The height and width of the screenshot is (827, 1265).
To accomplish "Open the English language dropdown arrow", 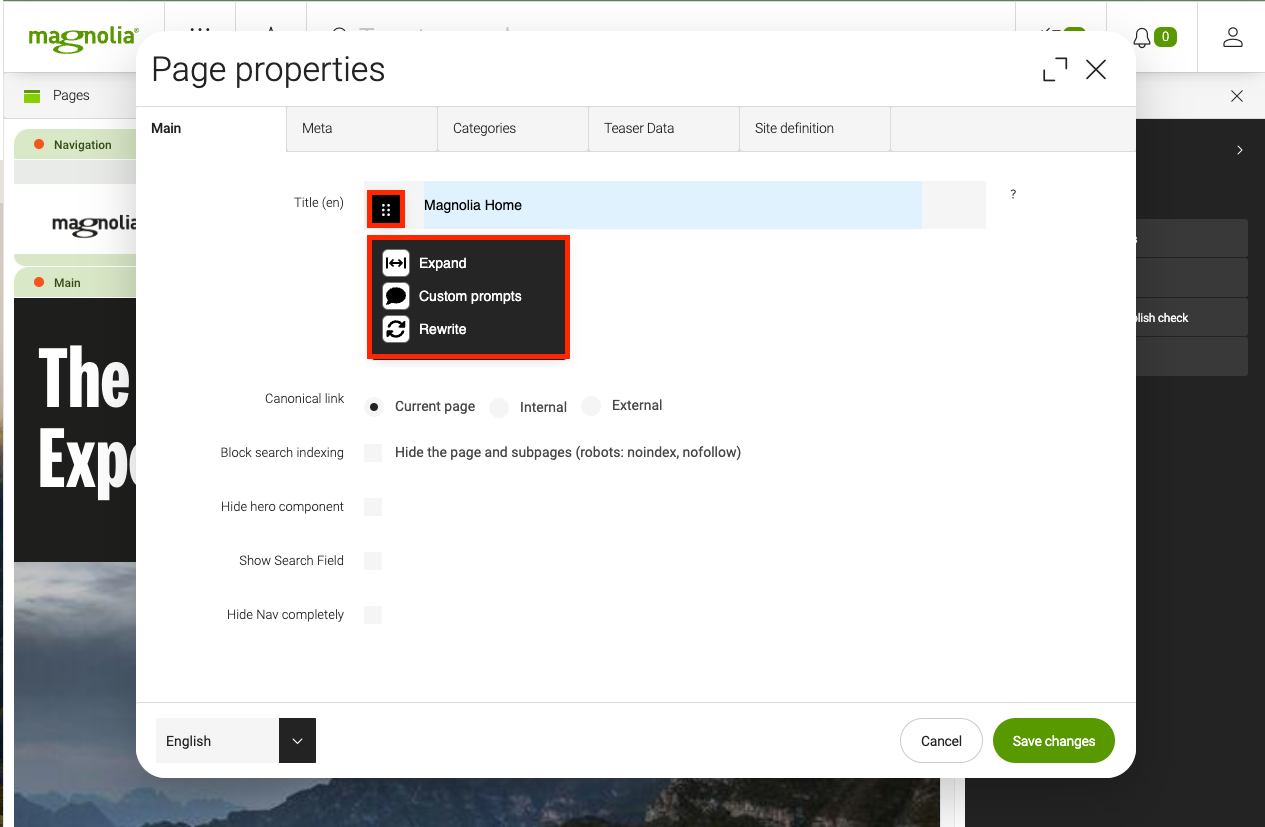I will [297, 741].
